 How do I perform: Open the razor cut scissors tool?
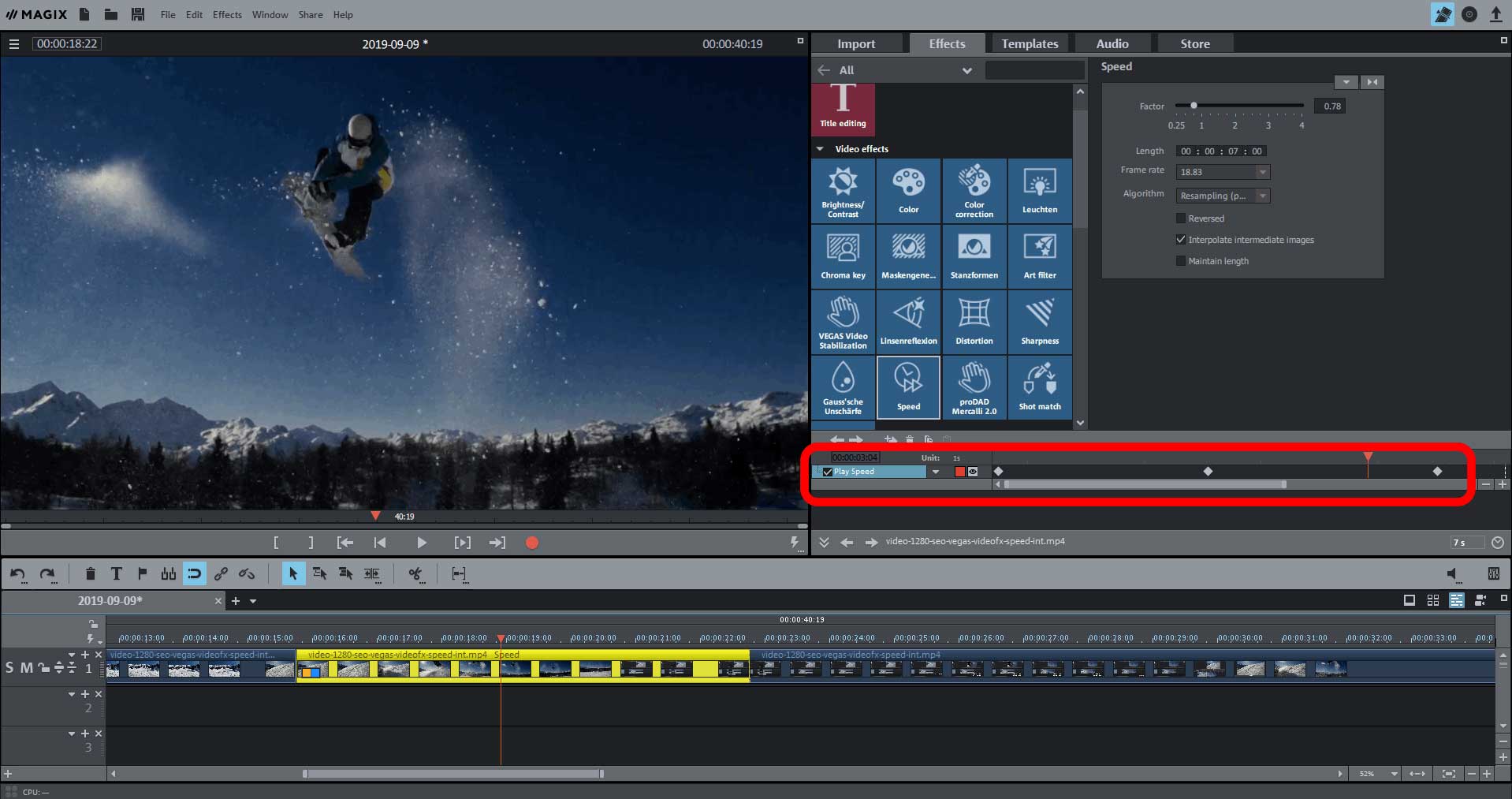(415, 574)
